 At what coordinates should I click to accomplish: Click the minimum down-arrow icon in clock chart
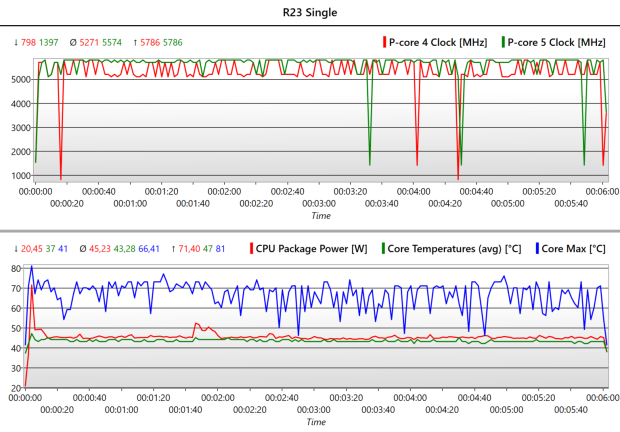tap(16, 43)
